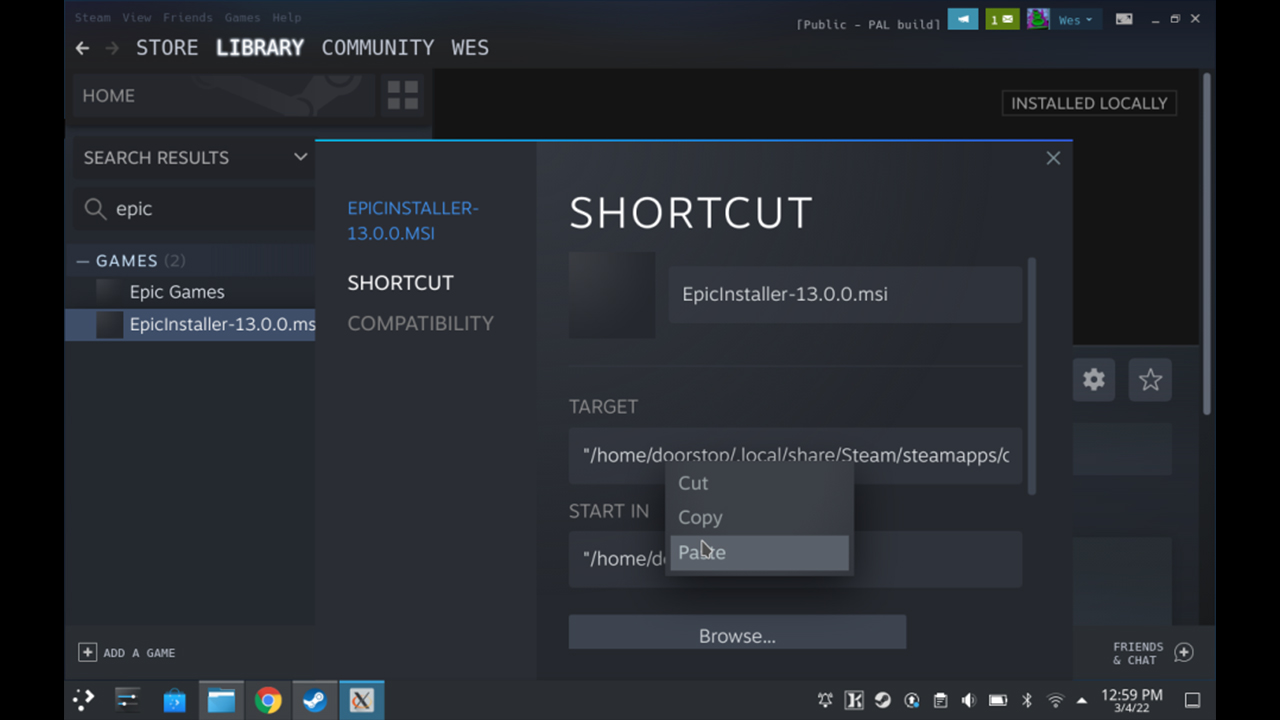Show hidden system tray icons arrow
Screen dimensions: 1280x720
(1082, 700)
